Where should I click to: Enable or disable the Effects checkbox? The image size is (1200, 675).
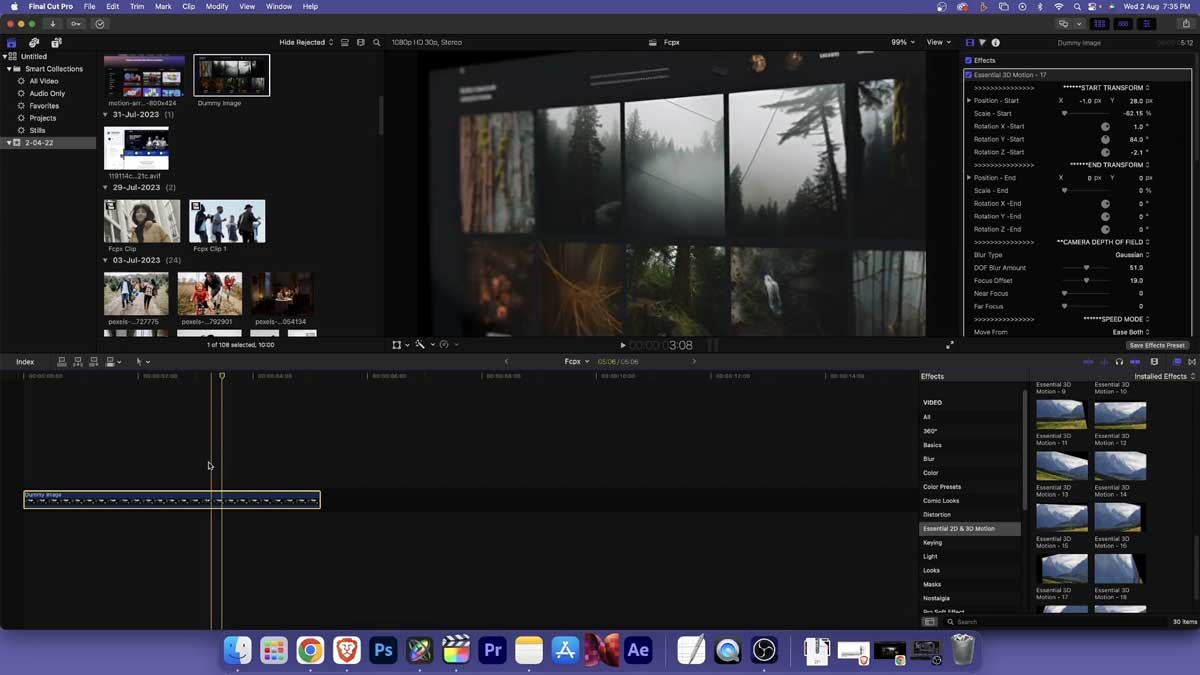coord(969,61)
